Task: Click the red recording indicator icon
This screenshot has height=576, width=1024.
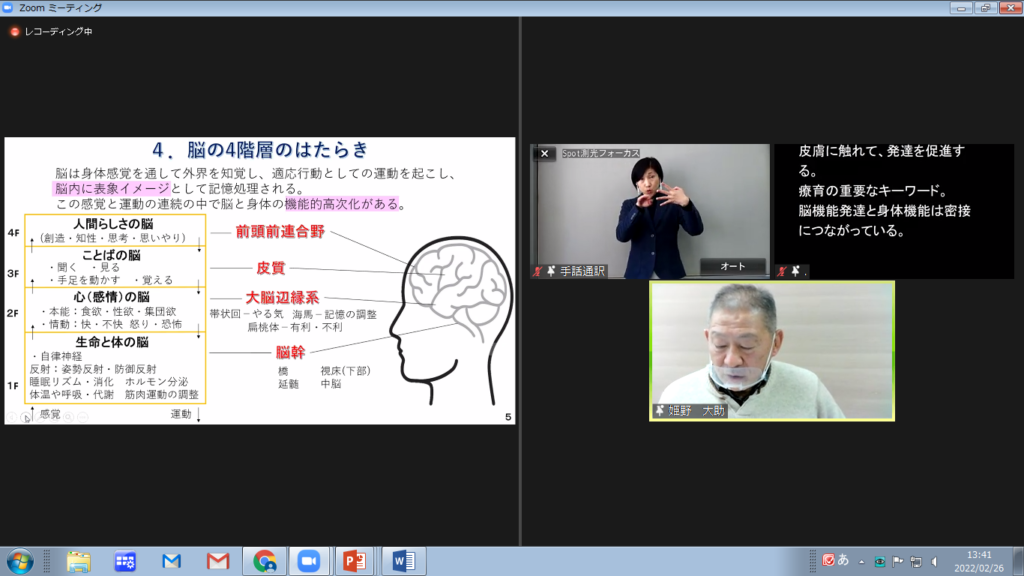Action: click(15, 31)
